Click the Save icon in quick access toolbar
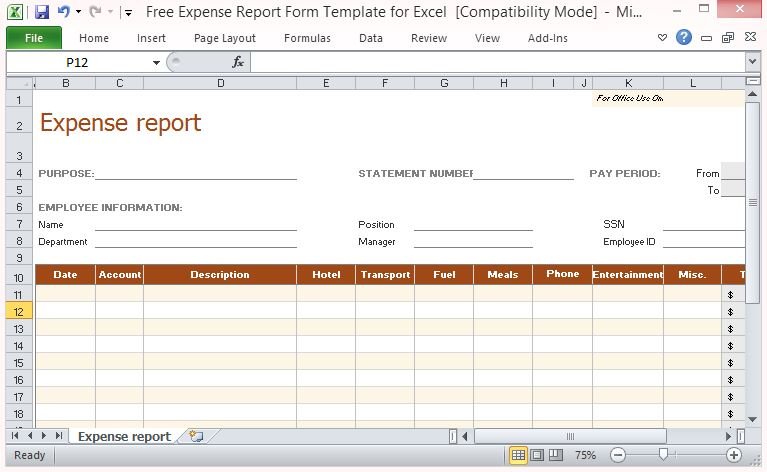 point(41,13)
